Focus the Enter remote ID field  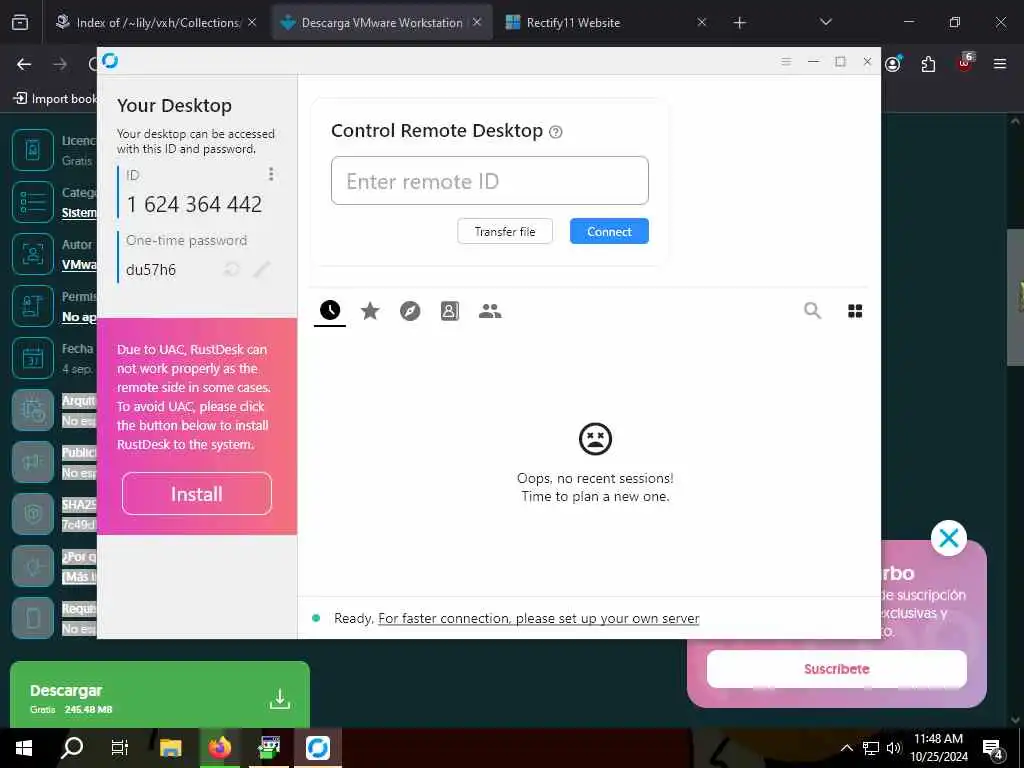pyautogui.click(x=490, y=180)
